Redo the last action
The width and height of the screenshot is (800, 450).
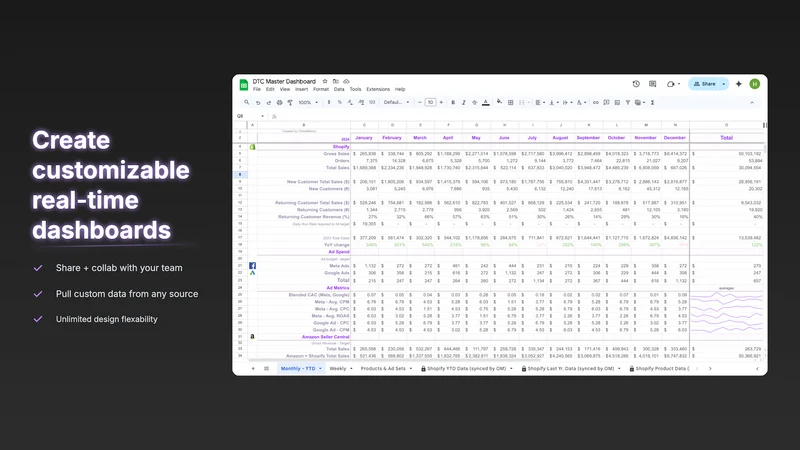(269, 103)
